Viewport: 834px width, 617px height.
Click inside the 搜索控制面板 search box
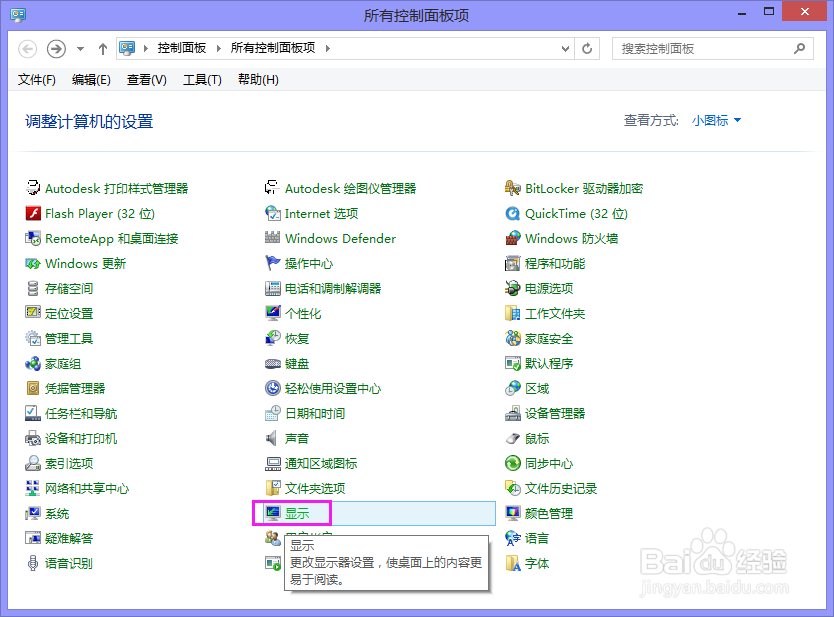[x=705, y=48]
